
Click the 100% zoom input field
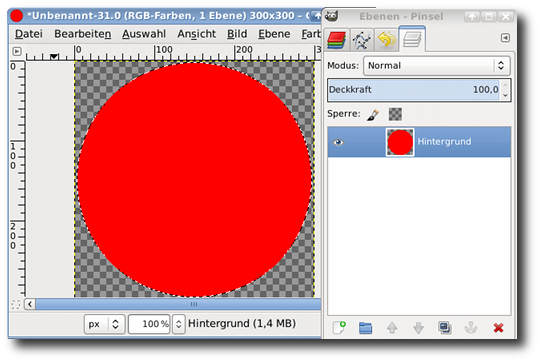pyautogui.click(x=149, y=324)
